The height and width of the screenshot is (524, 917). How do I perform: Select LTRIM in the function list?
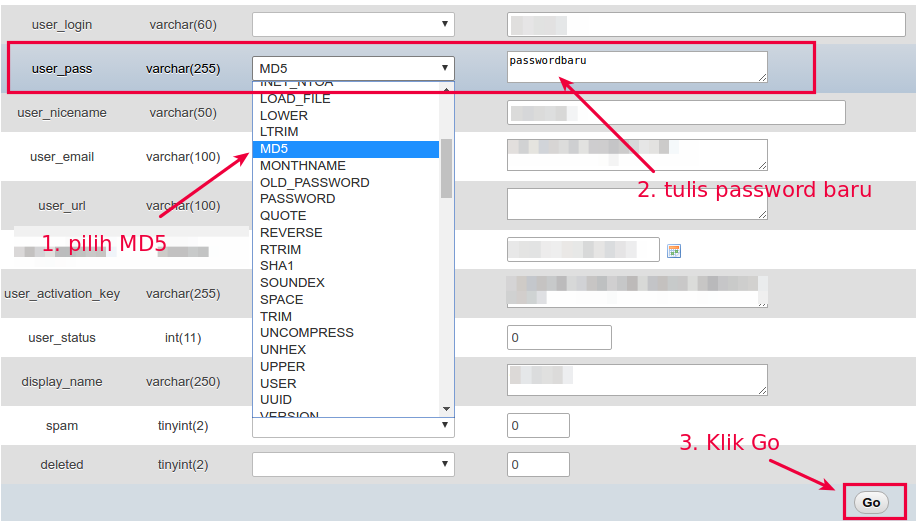[279, 132]
